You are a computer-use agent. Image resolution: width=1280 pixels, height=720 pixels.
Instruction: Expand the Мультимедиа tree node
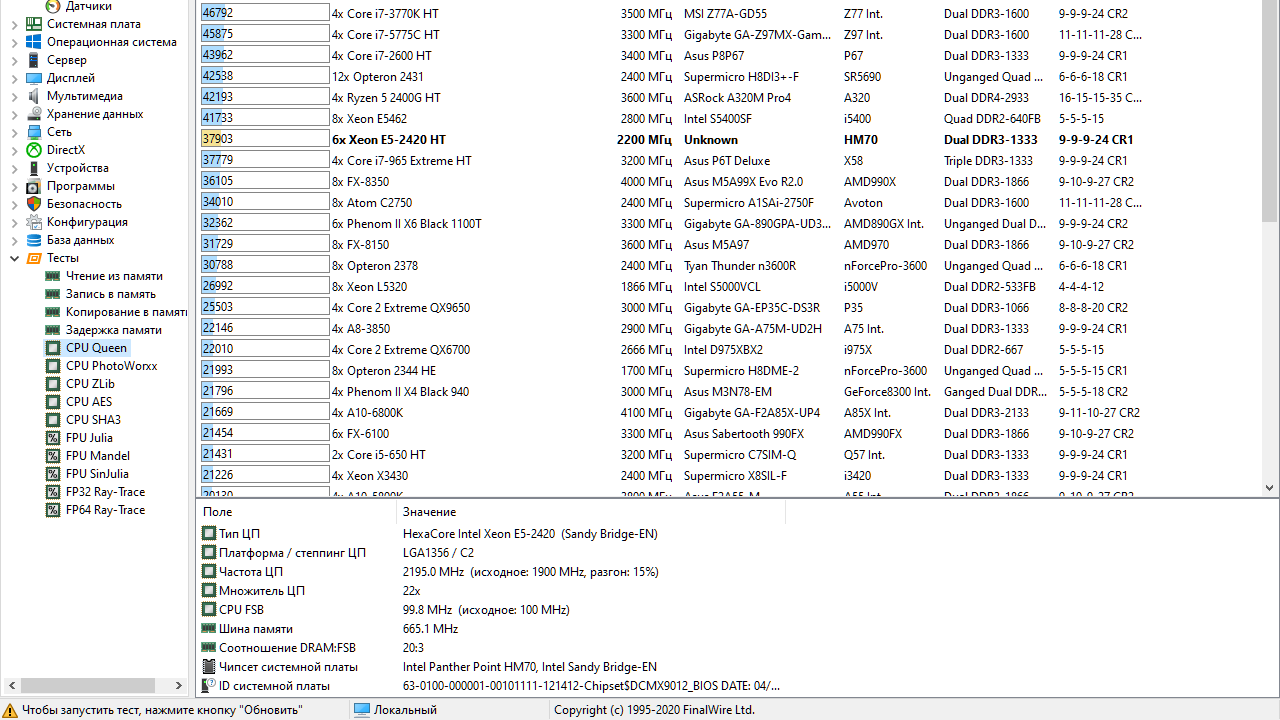coord(14,96)
